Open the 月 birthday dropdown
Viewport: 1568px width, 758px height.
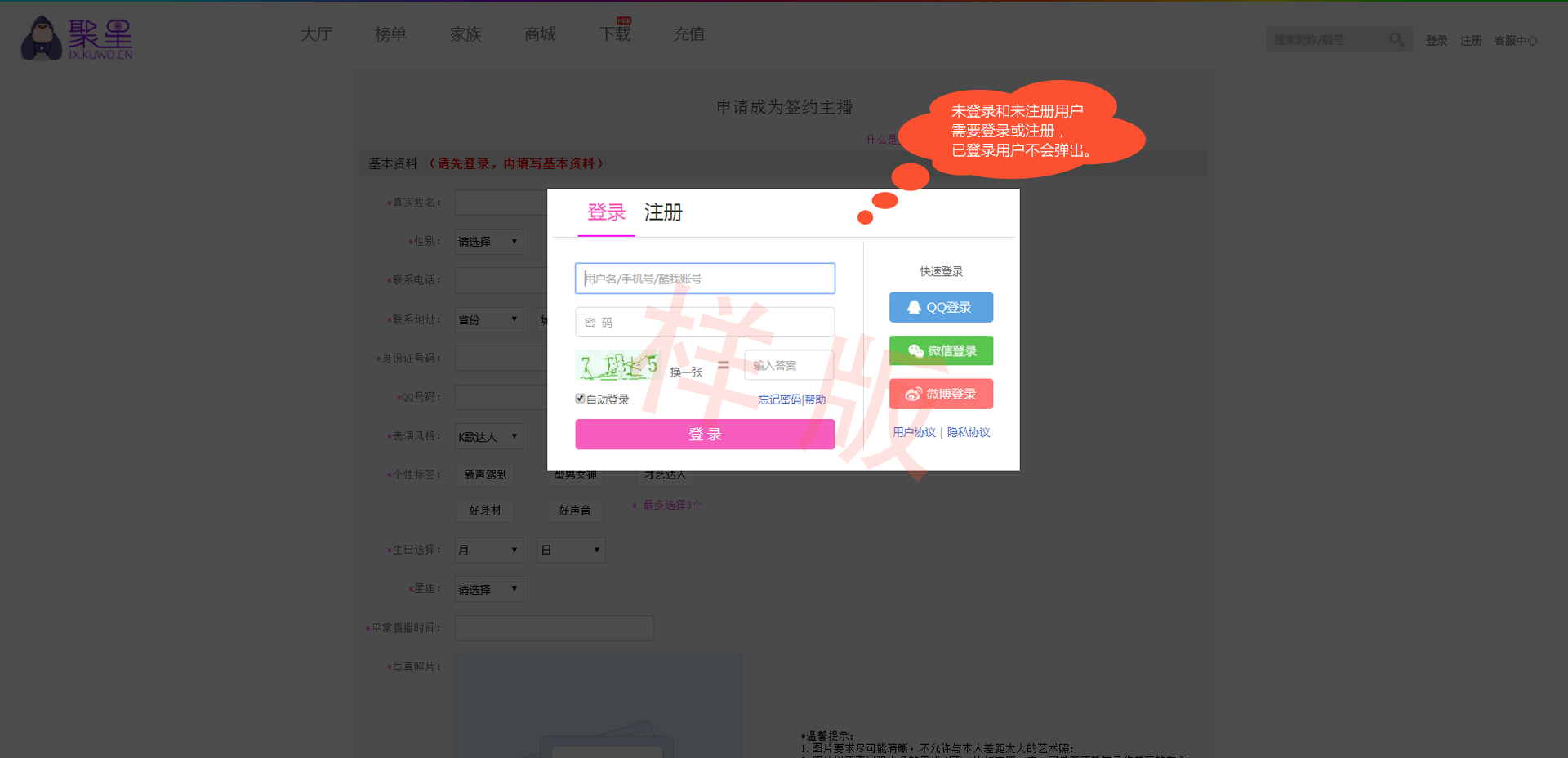point(488,550)
